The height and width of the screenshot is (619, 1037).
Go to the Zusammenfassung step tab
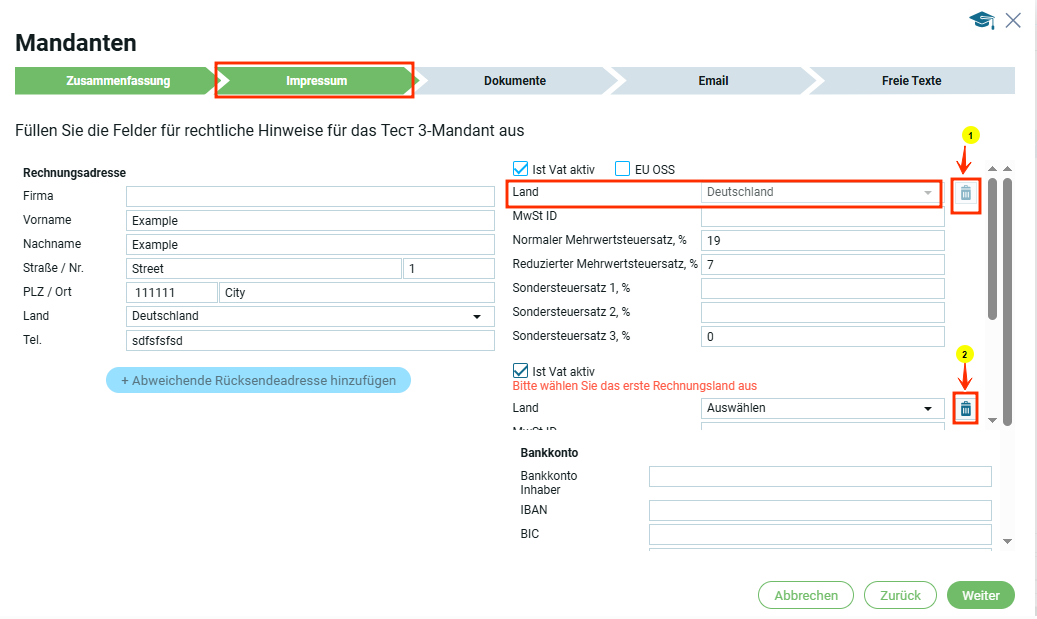pos(118,81)
